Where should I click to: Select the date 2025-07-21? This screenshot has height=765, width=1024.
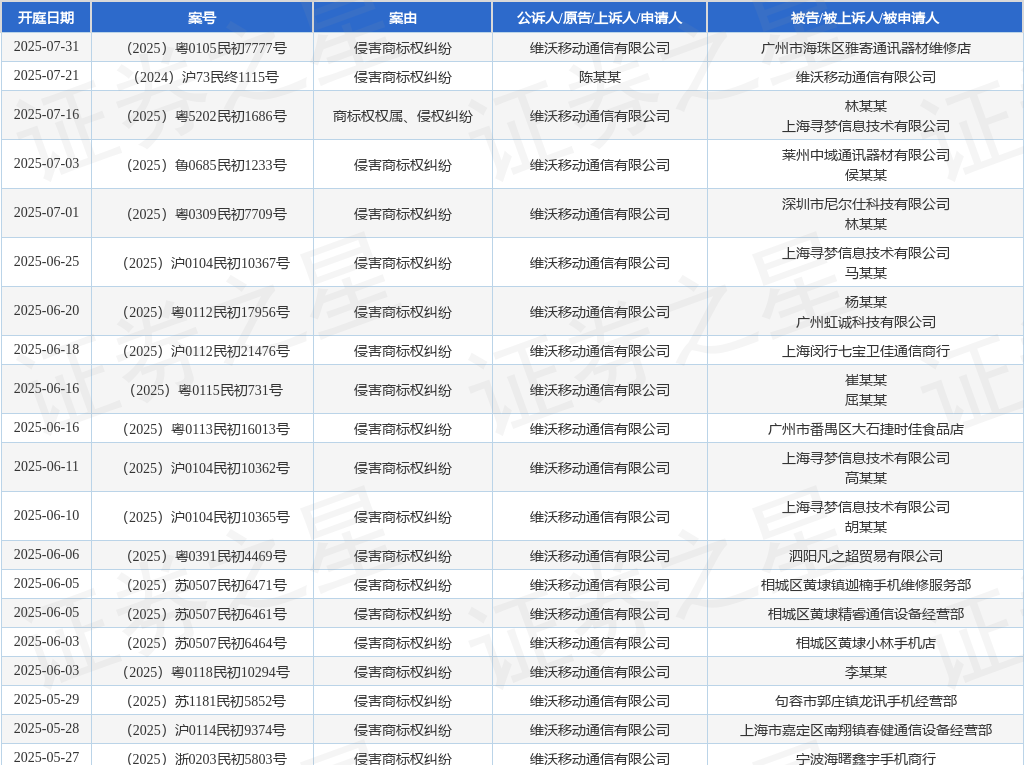tap(46, 75)
